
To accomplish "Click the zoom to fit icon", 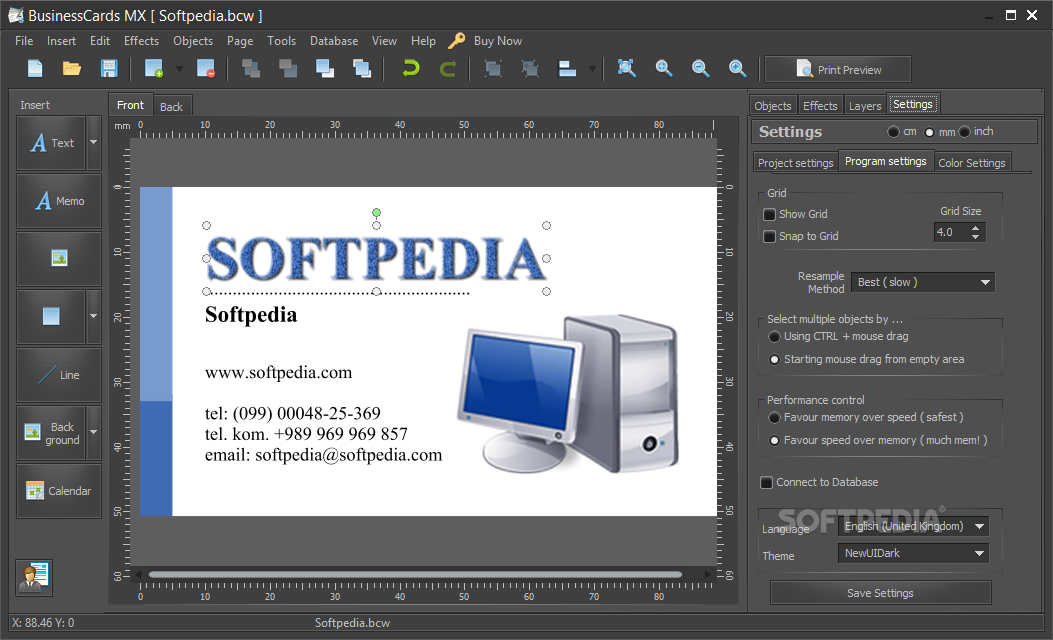I will 627,68.
